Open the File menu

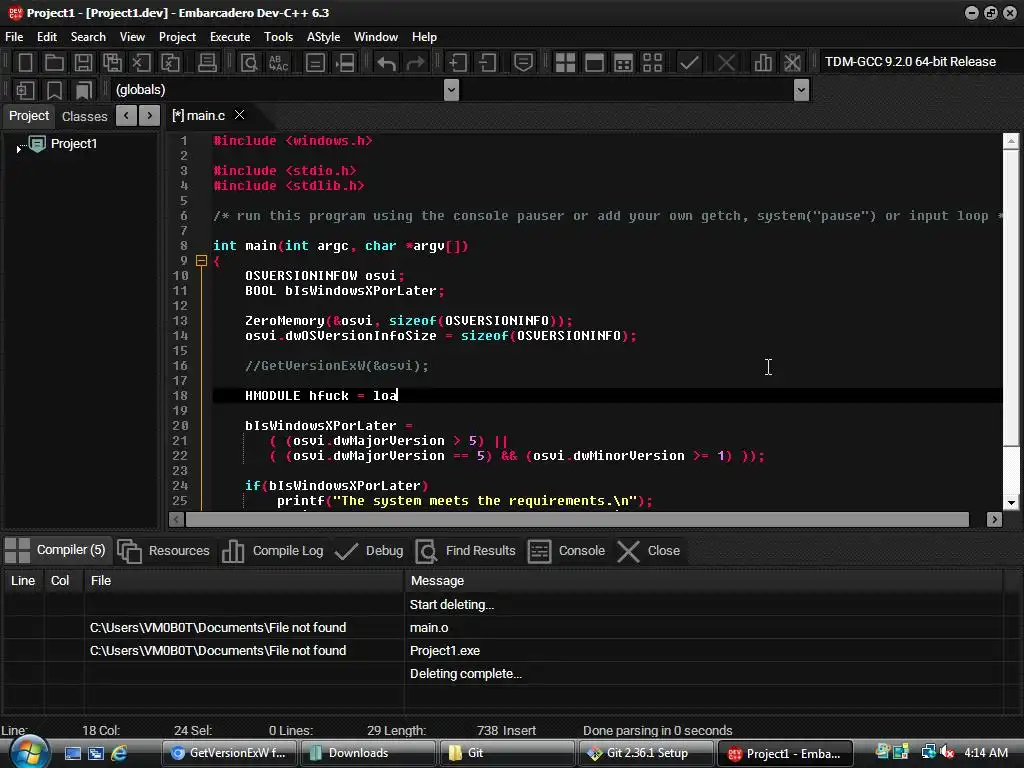(14, 37)
